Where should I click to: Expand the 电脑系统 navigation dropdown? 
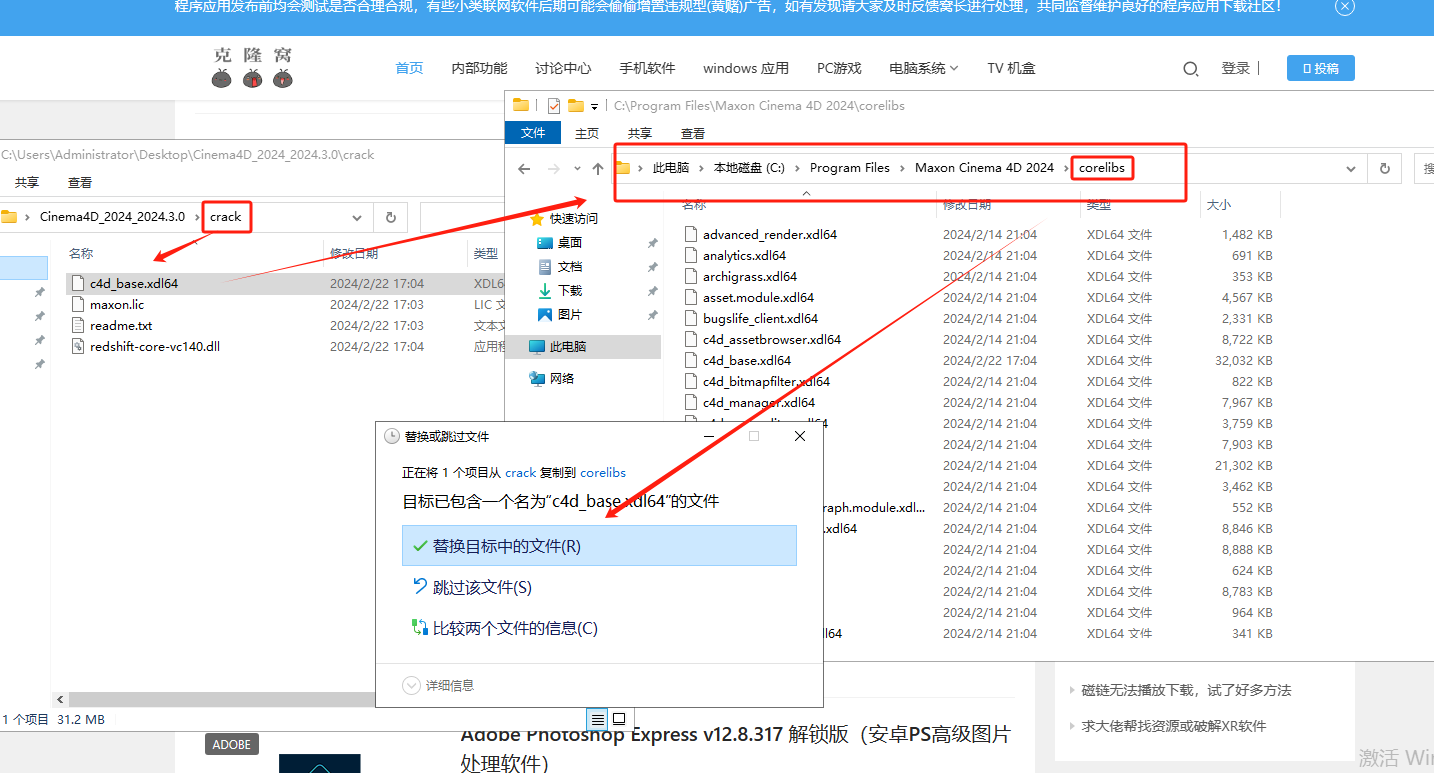pyautogui.click(x=924, y=68)
